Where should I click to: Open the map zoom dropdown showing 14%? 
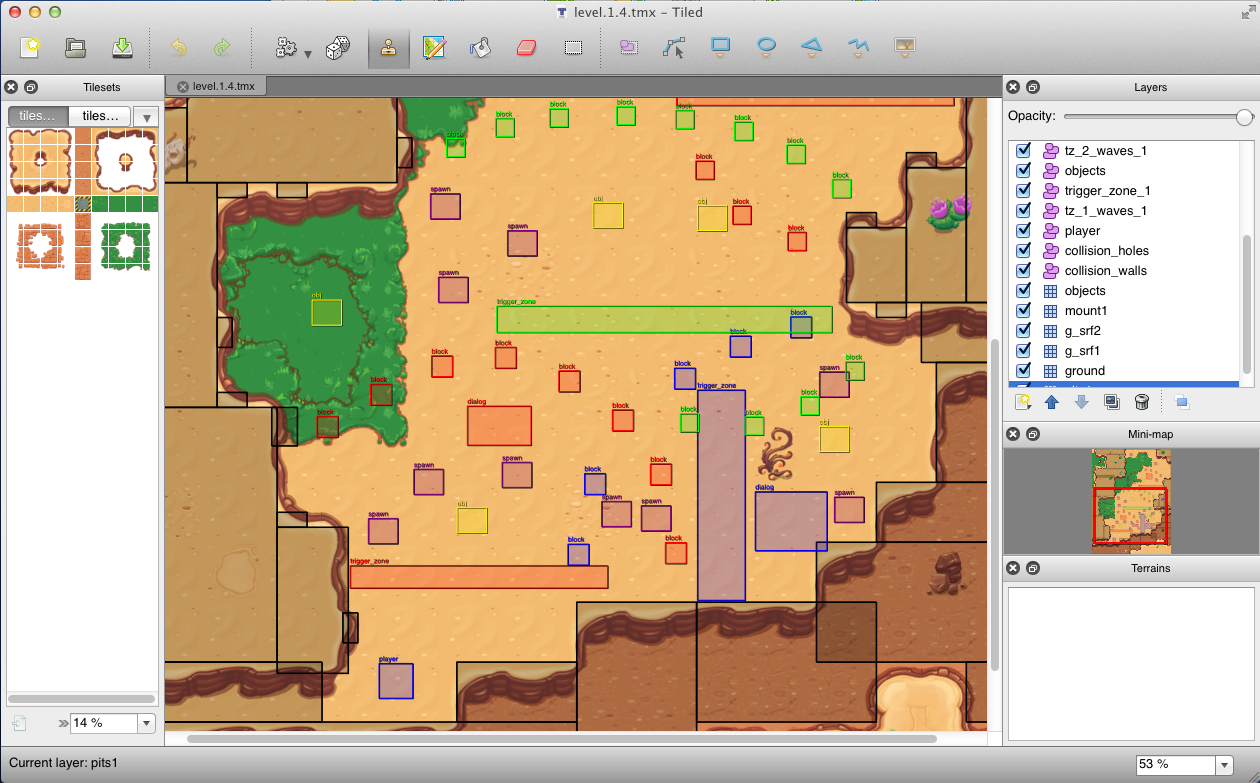point(146,722)
